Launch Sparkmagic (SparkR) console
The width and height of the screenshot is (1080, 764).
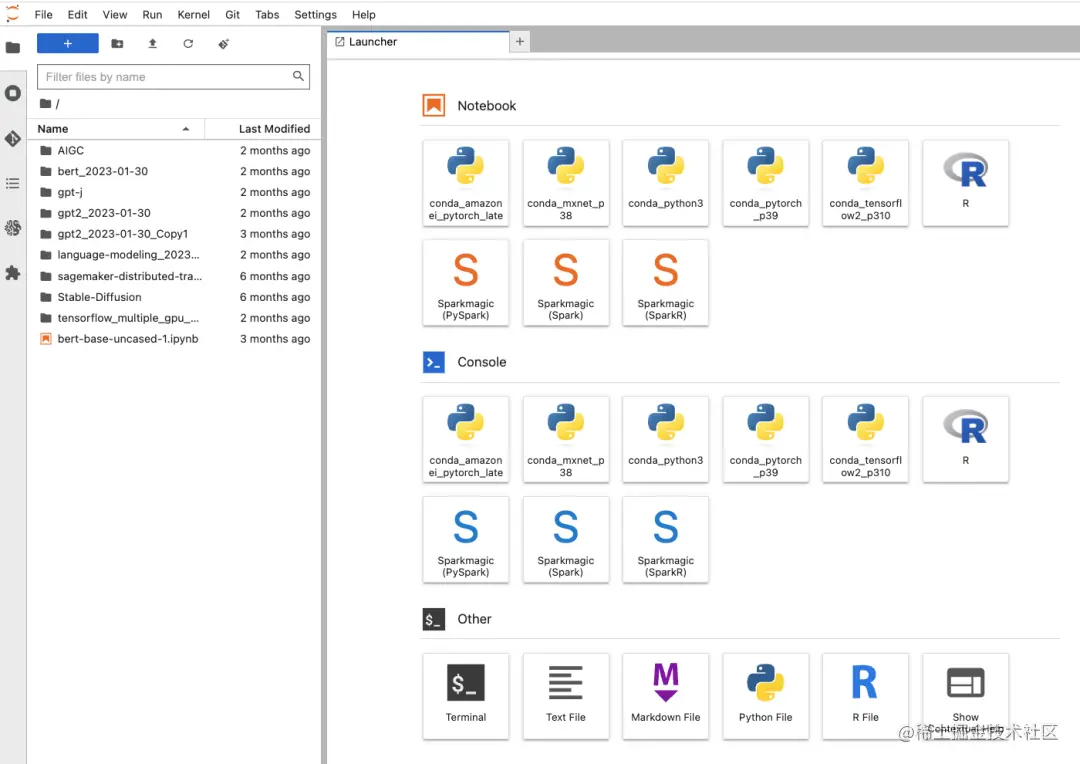point(665,540)
